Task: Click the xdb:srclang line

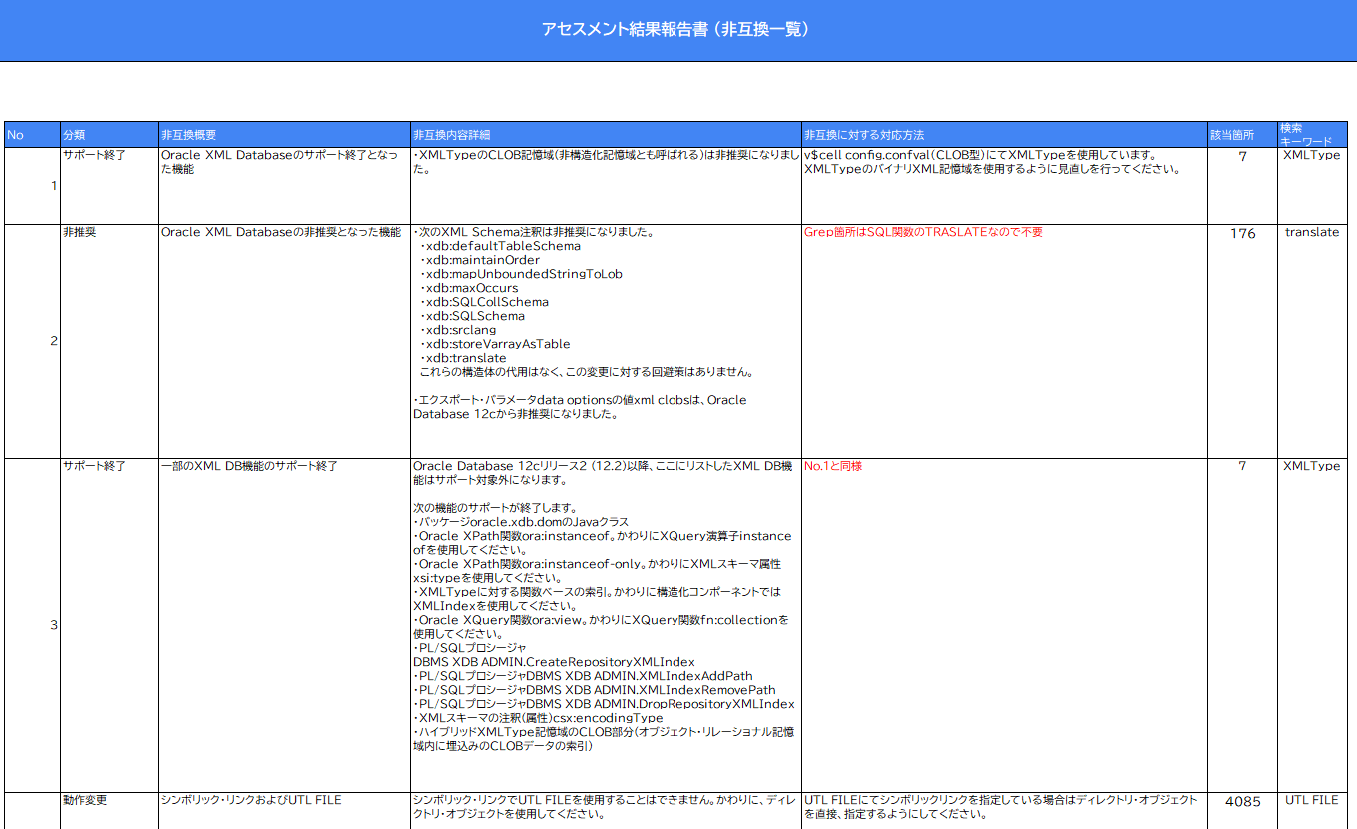Action: pyautogui.click(x=458, y=330)
